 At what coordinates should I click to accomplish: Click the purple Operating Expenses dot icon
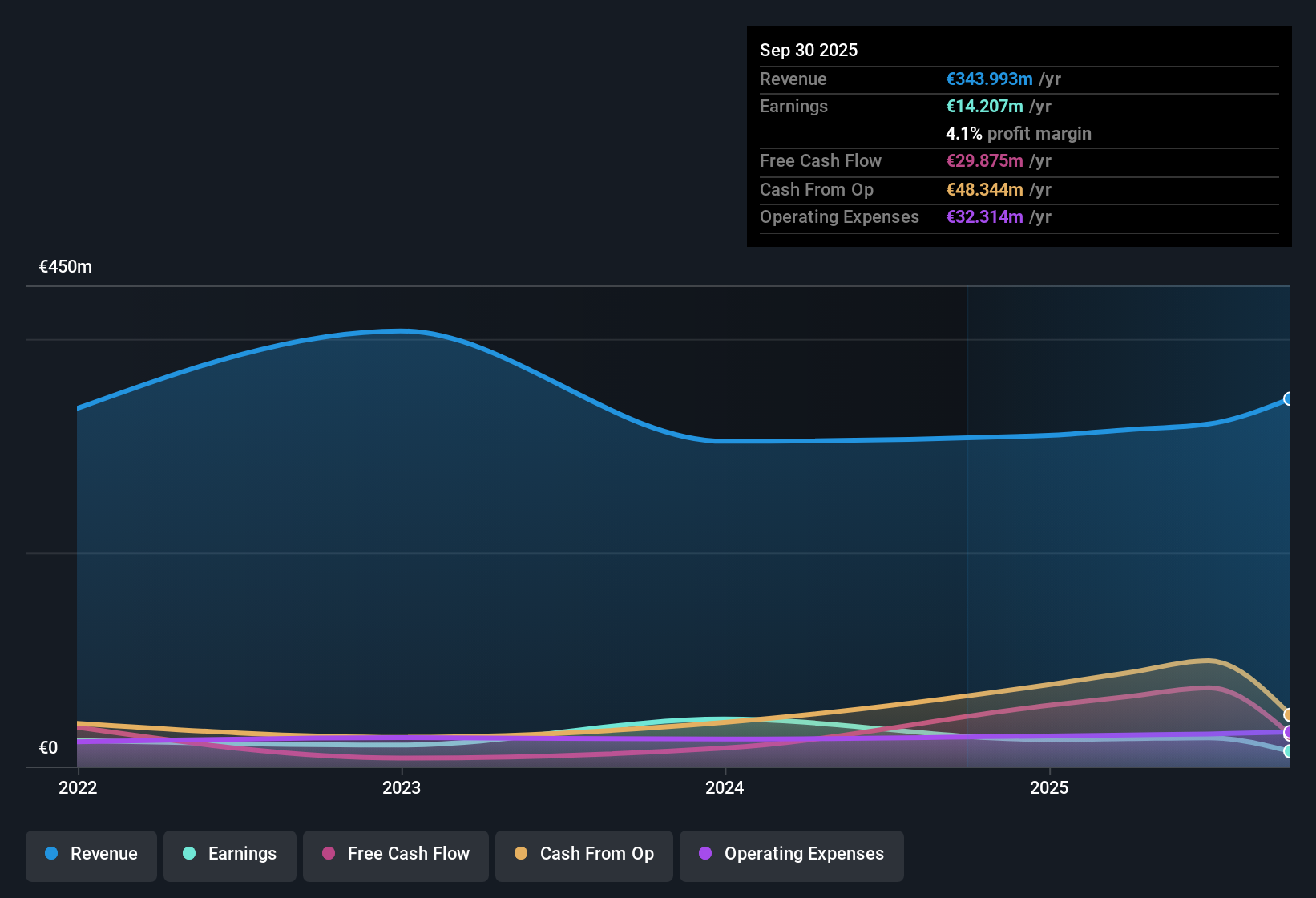(705, 854)
